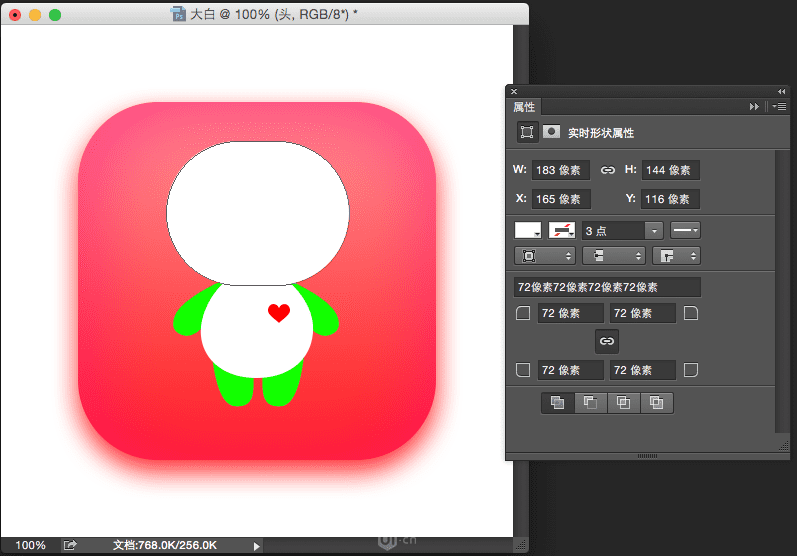This screenshot has width=797, height=556.
Task: Open the Properties panel flyout menu
Action: pos(780,107)
